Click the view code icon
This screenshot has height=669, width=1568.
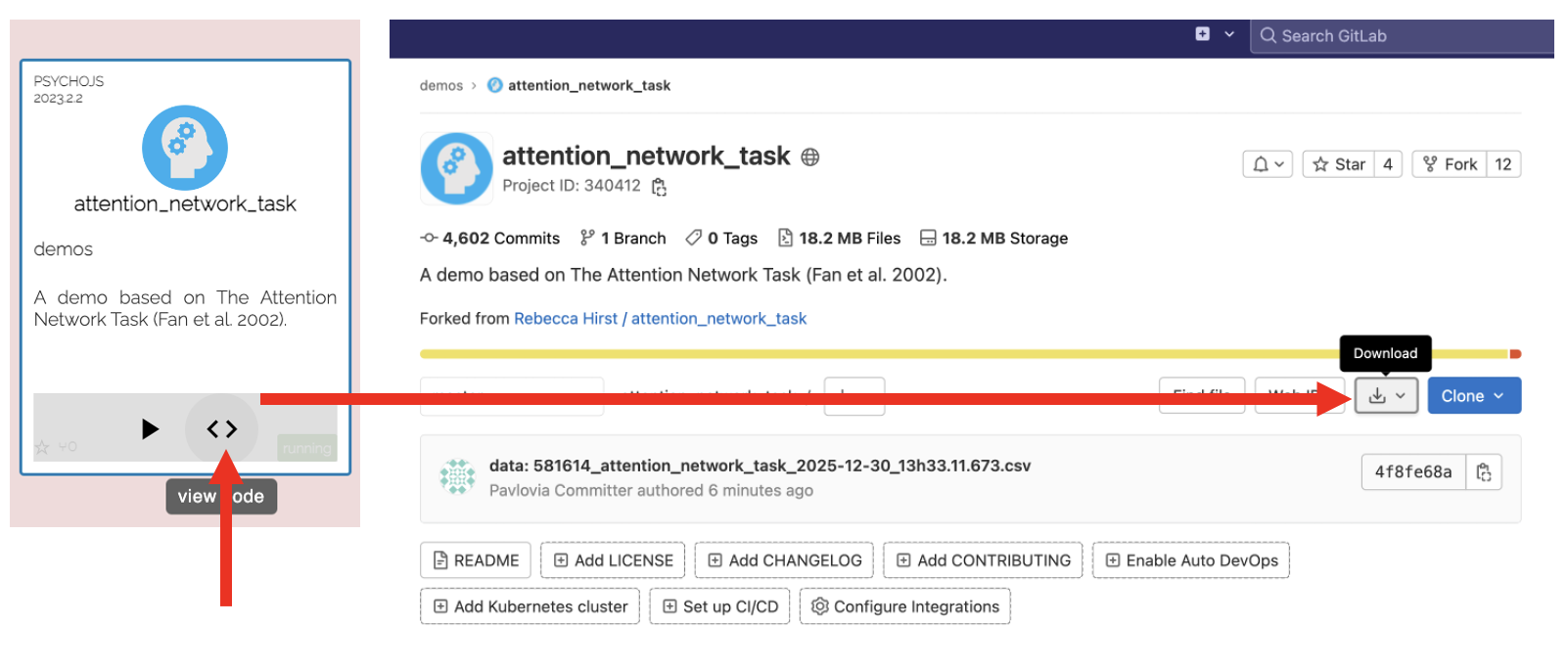(x=222, y=428)
